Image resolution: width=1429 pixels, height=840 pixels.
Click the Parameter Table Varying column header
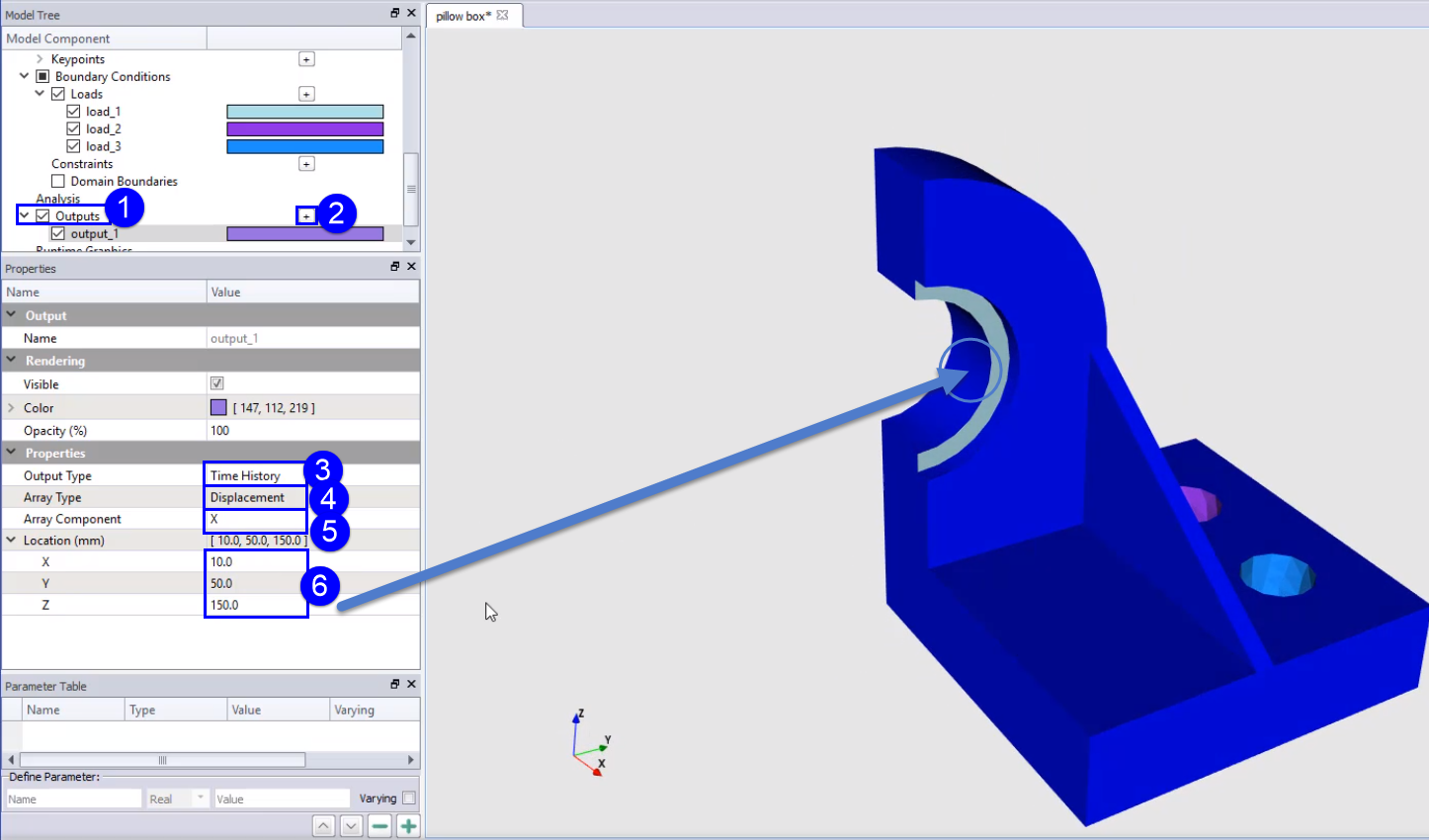374,710
